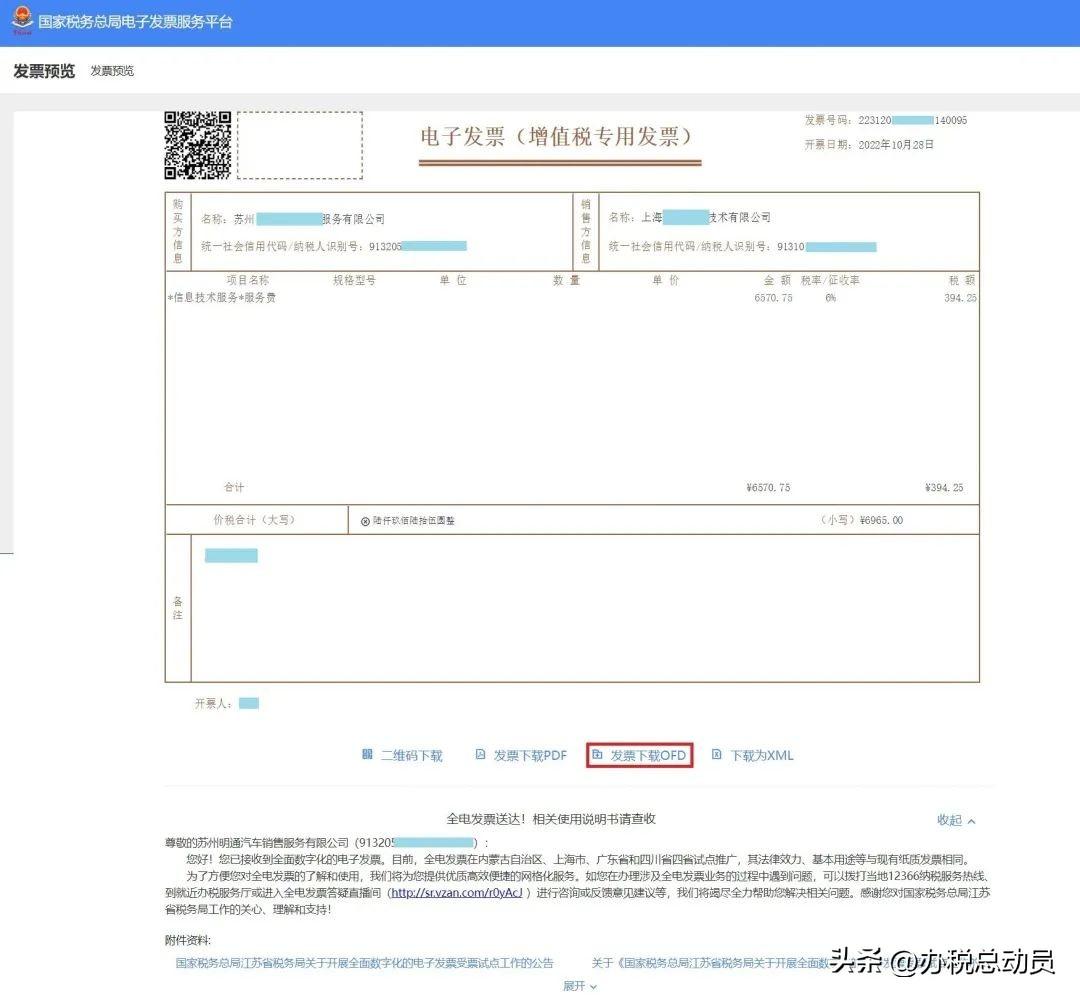Open the left attachment about 电子发票受票试点工作的公告
1080x999 pixels.
tap(364, 963)
